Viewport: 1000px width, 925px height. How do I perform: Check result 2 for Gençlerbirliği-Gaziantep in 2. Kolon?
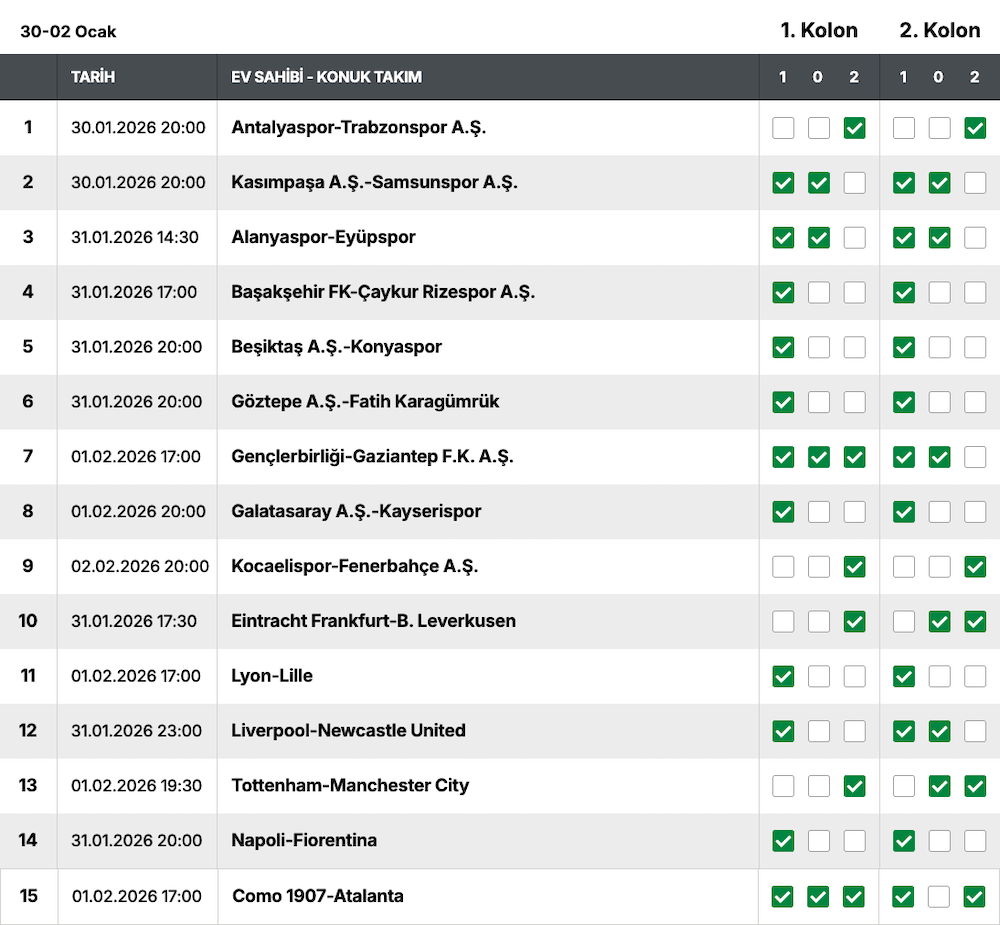tap(975, 457)
